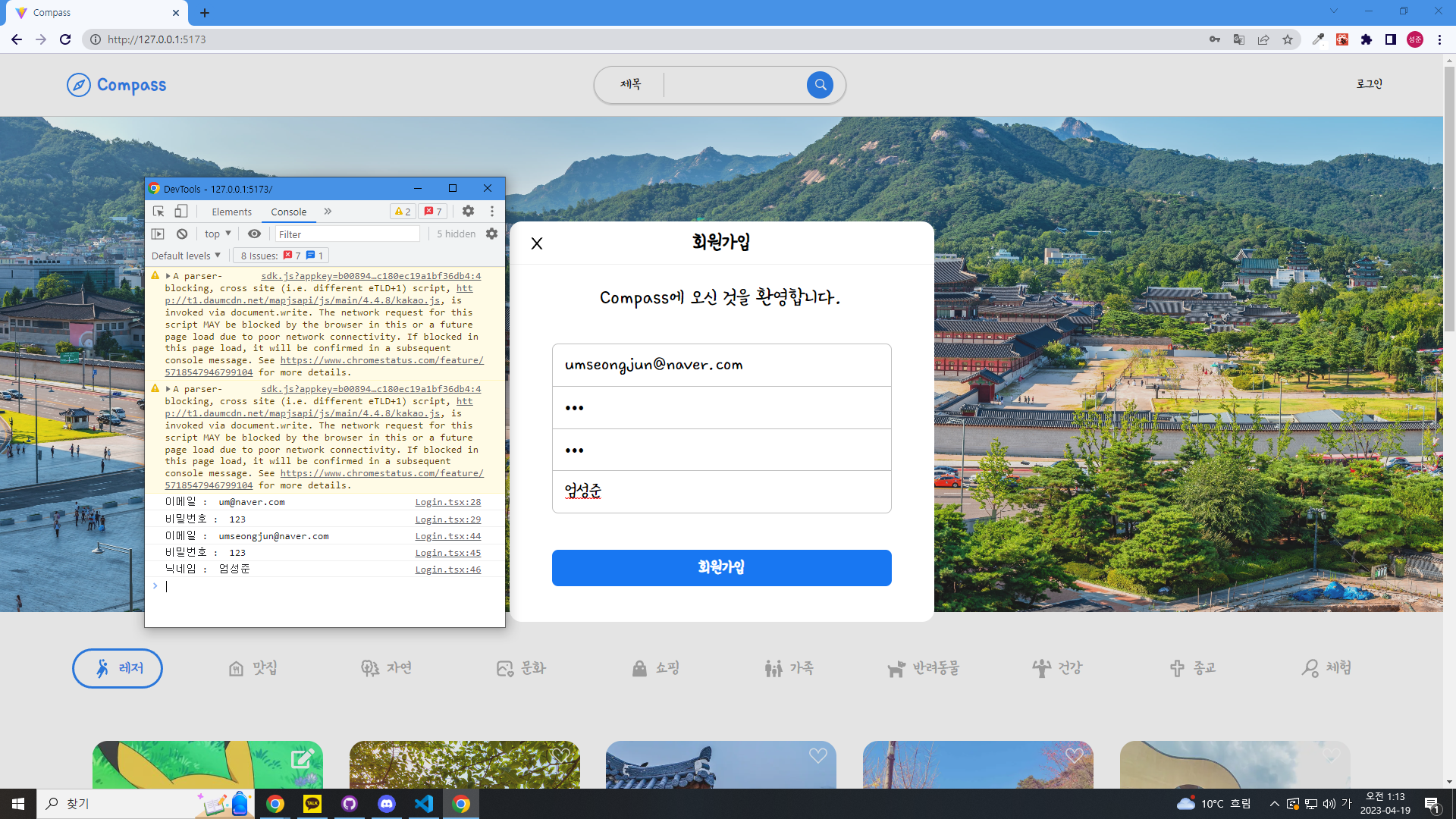Toggle live expression eye icon in Console
The height and width of the screenshot is (819, 1456).
[254, 234]
